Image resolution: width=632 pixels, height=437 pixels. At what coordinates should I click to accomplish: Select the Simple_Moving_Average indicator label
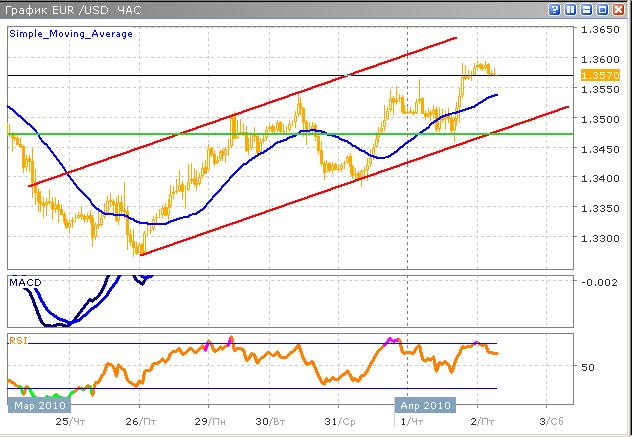tap(71, 34)
